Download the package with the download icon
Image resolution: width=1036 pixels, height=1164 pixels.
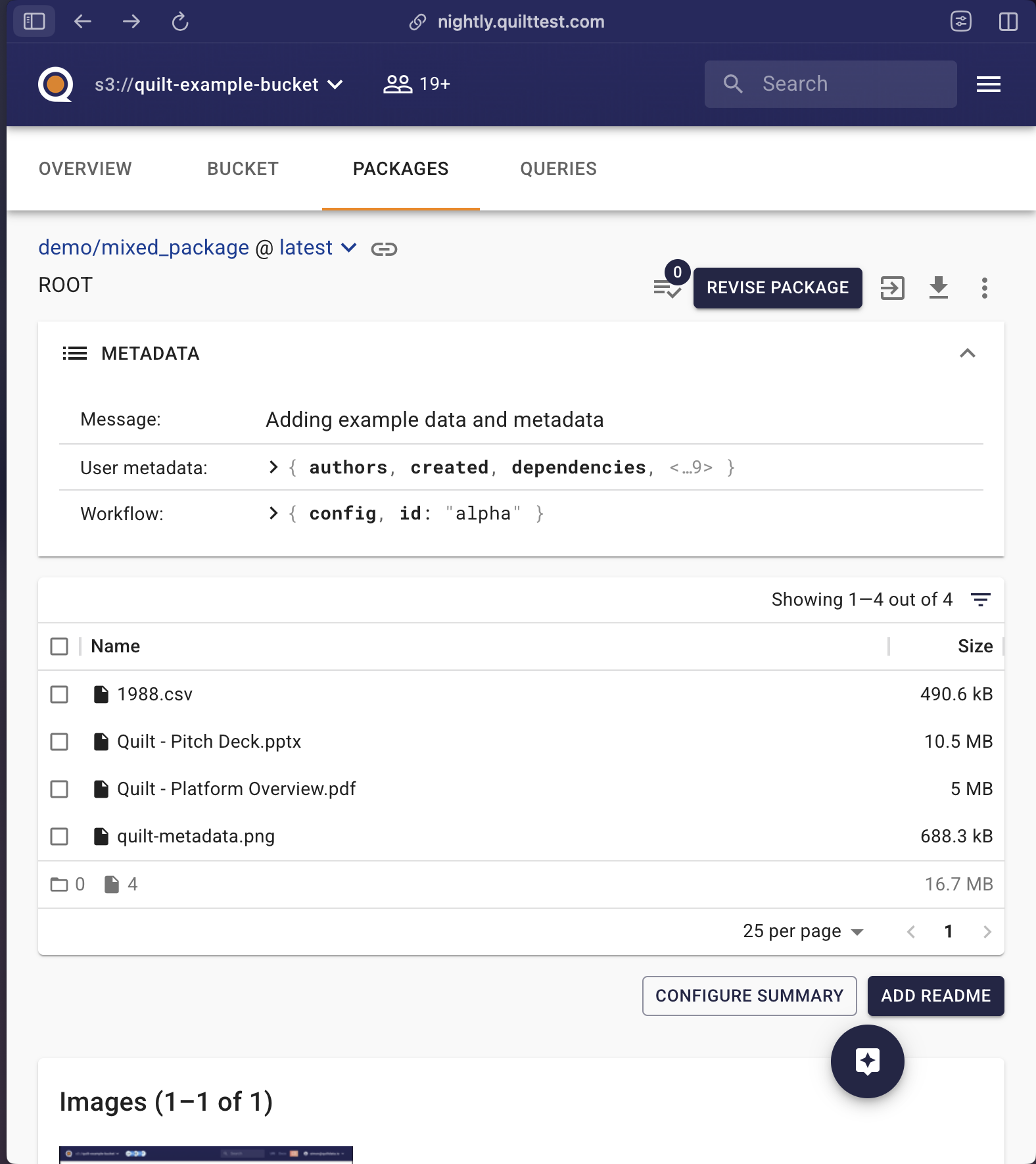pos(938,287)
